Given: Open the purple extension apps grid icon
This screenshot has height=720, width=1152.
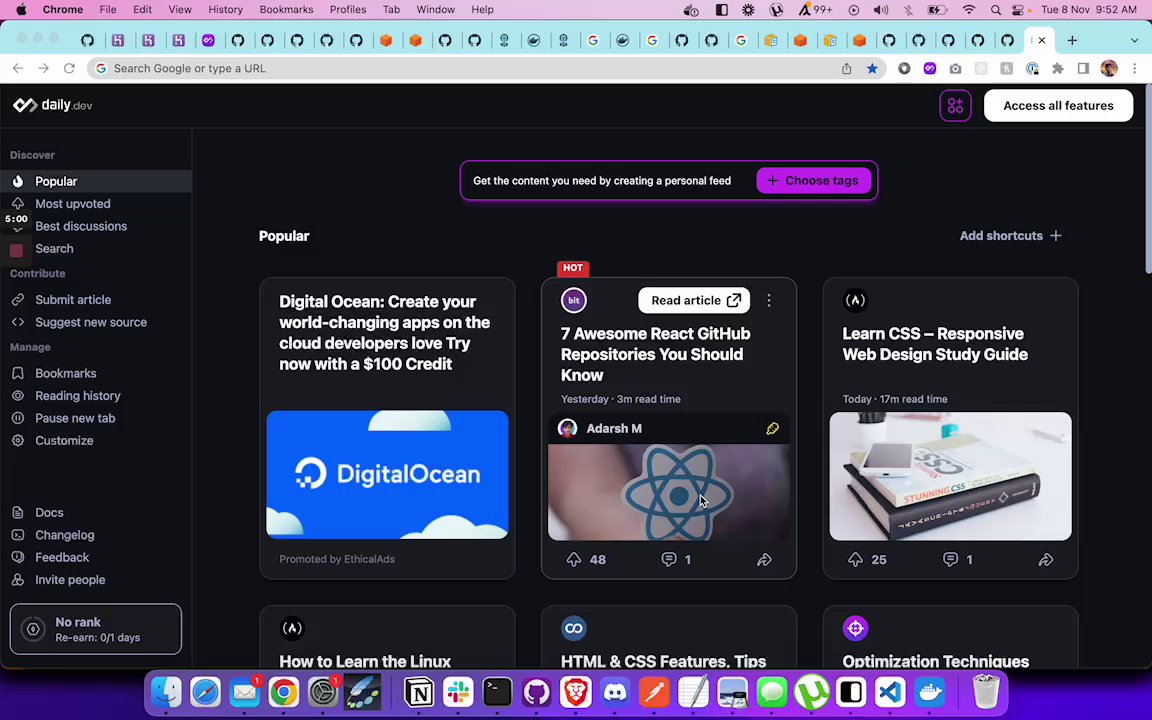Looking at the screenshot, I should tap(955, 106).
